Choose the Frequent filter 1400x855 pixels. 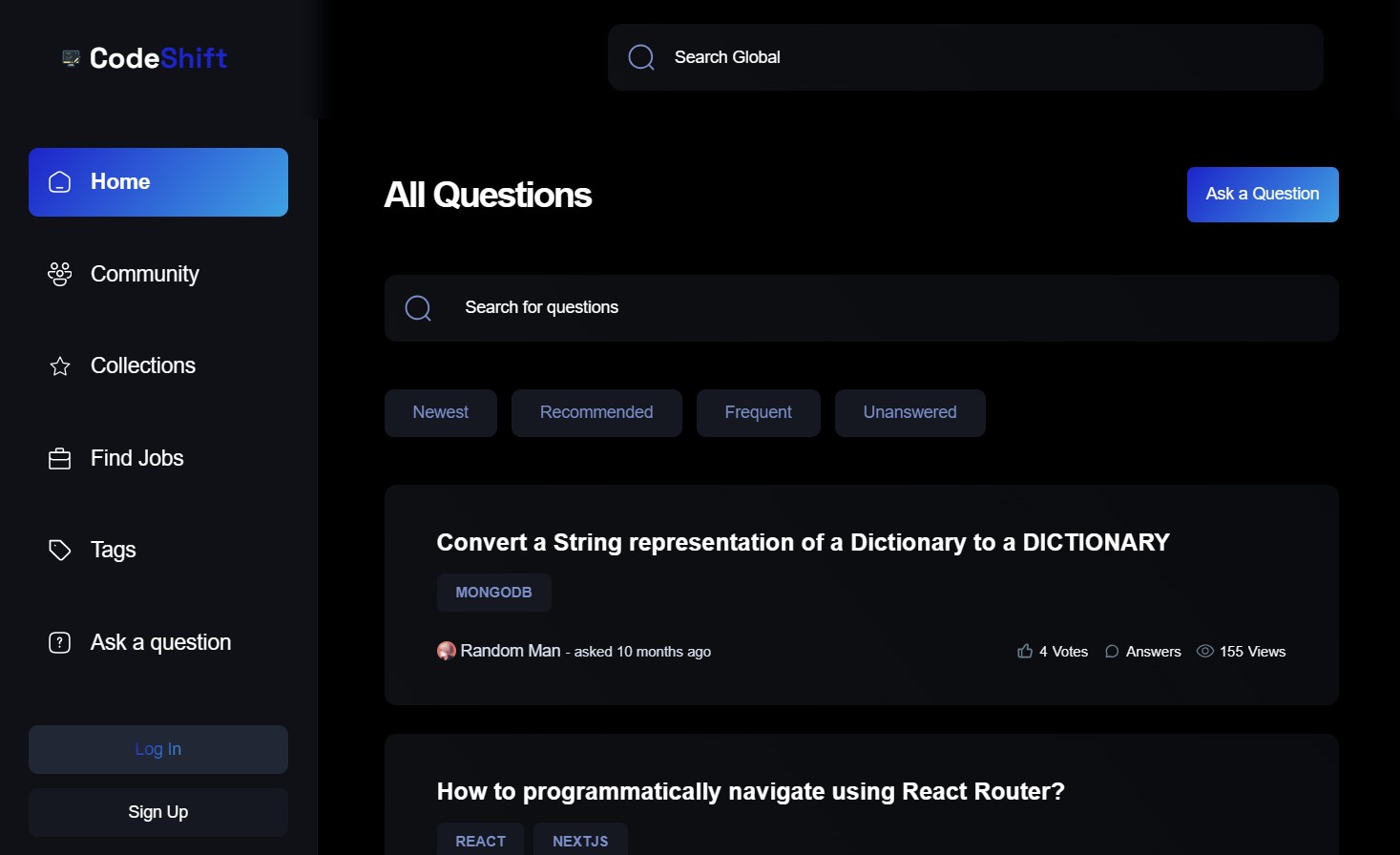[758, 412]
